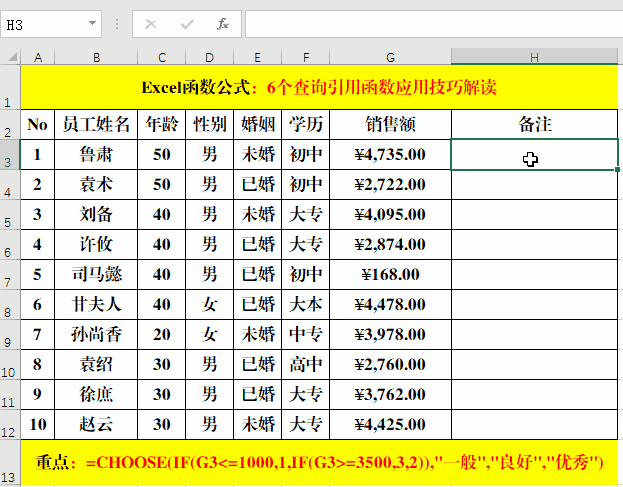623x487 pixels.
Task: Click the empty 备注 cell in 赵云's row
Action: [x=535, y=425]
